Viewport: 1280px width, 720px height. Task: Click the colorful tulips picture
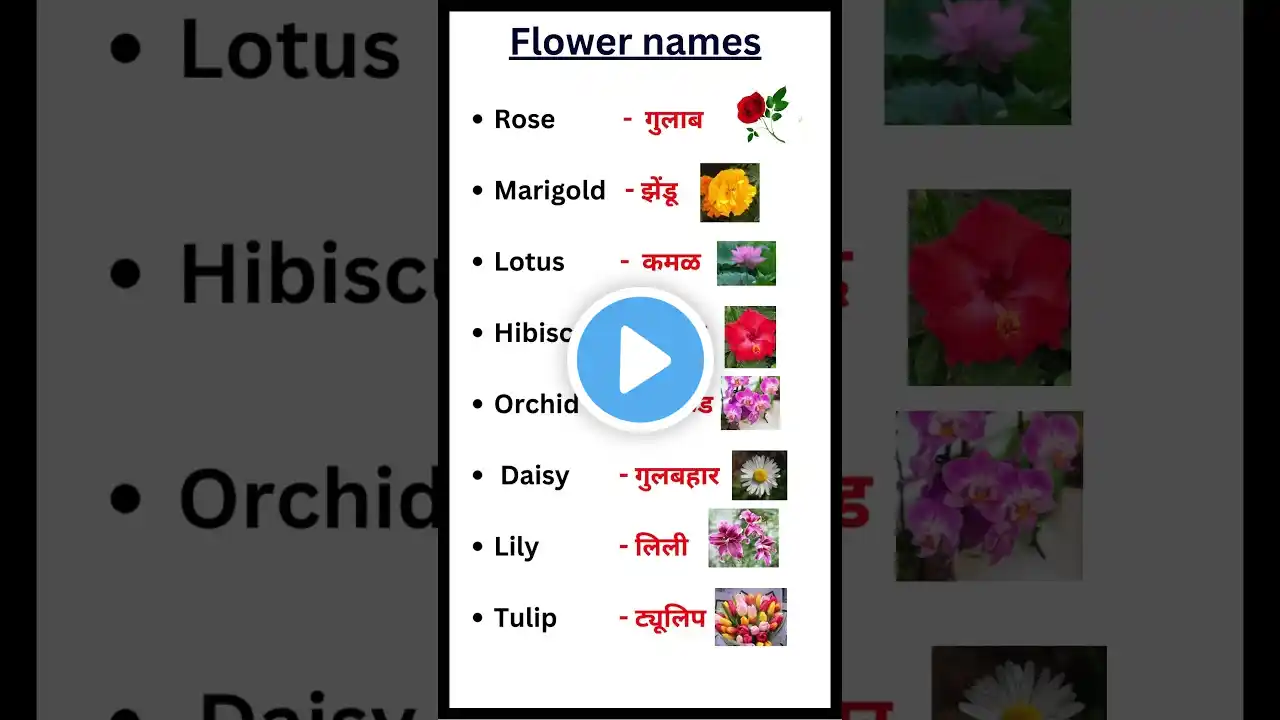[x=750, y=617]
